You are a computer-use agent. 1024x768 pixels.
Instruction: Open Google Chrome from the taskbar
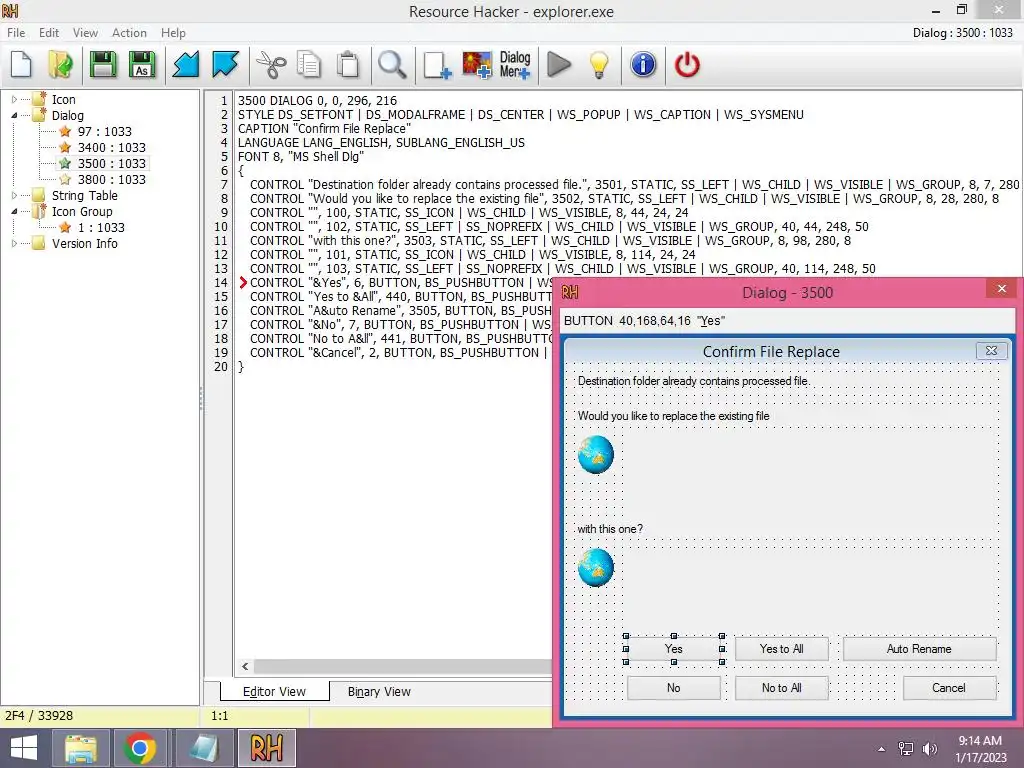(x=138, y=748)
